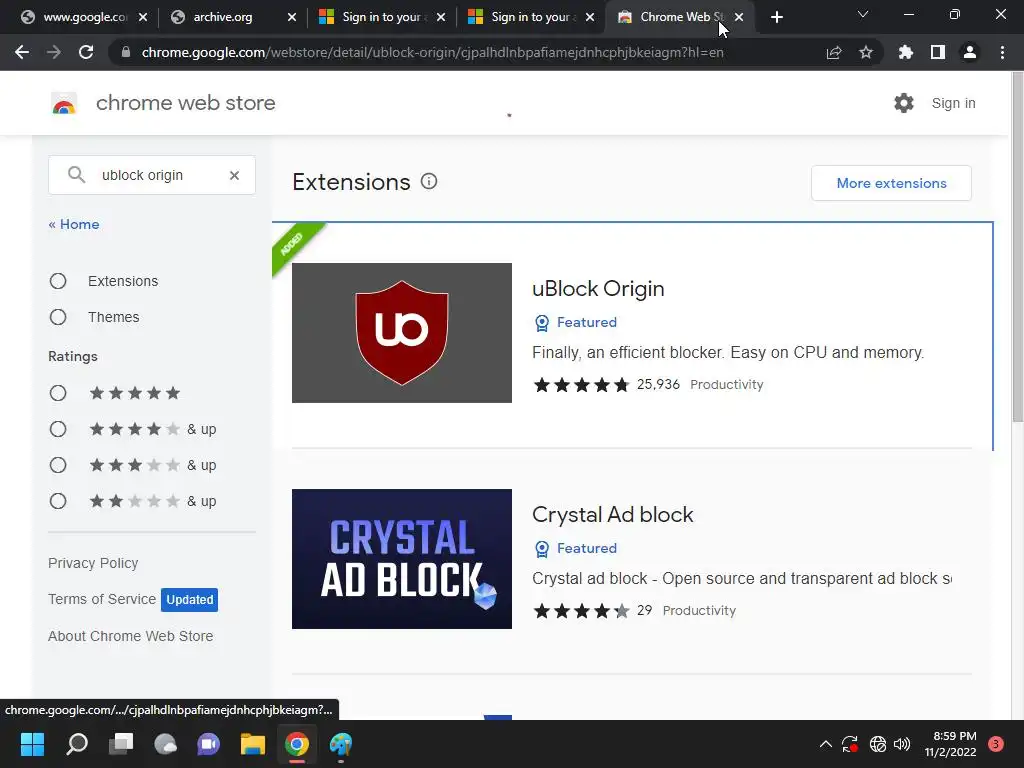Click Featured badge under Crystal Ad block
The height and width of the screenshot is (768, 1024).
575,548
